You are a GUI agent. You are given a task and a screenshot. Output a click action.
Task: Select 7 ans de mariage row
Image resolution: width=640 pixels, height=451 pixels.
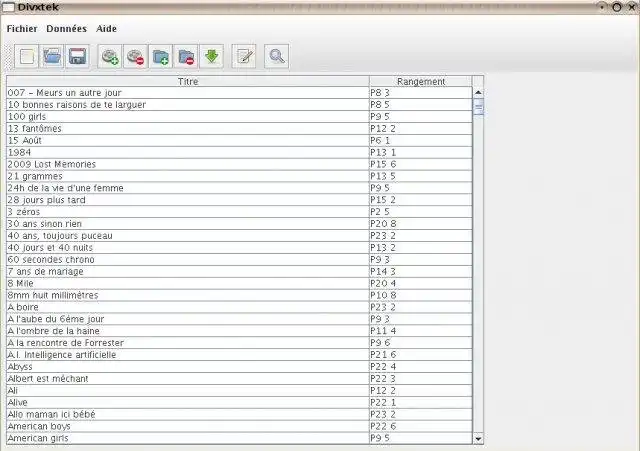239,271
